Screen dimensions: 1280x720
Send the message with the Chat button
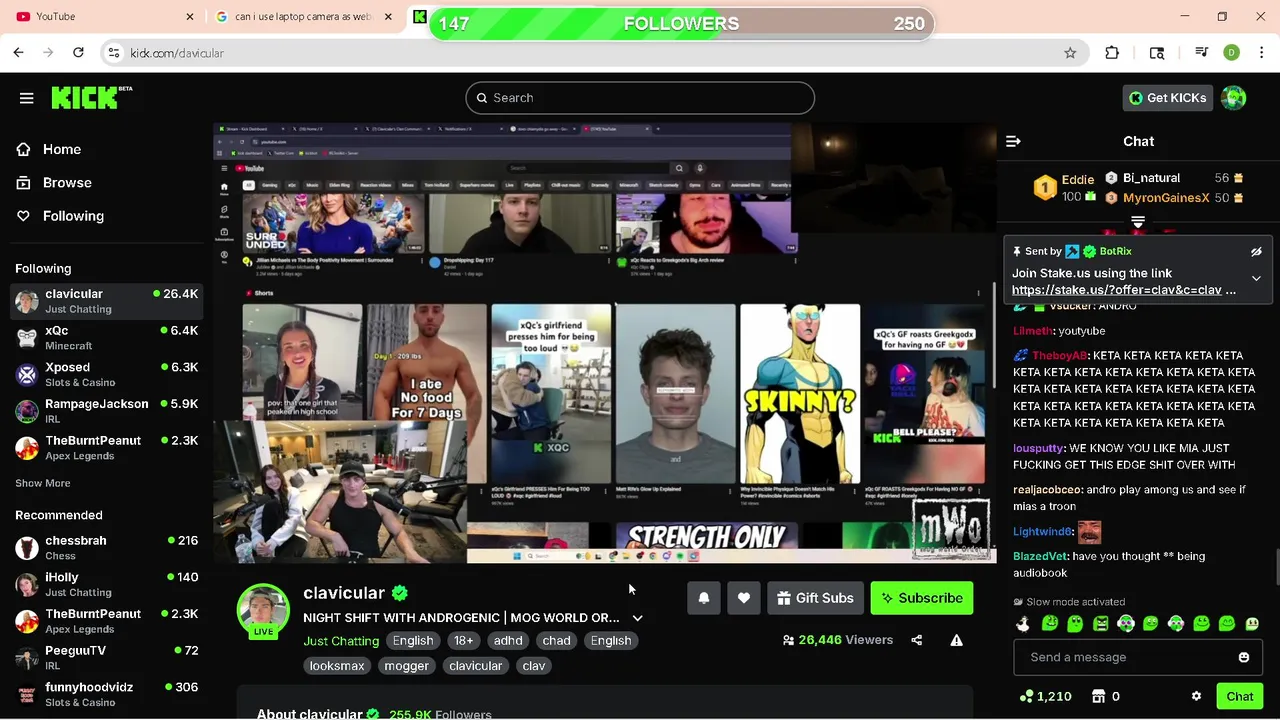(1240, 696)
